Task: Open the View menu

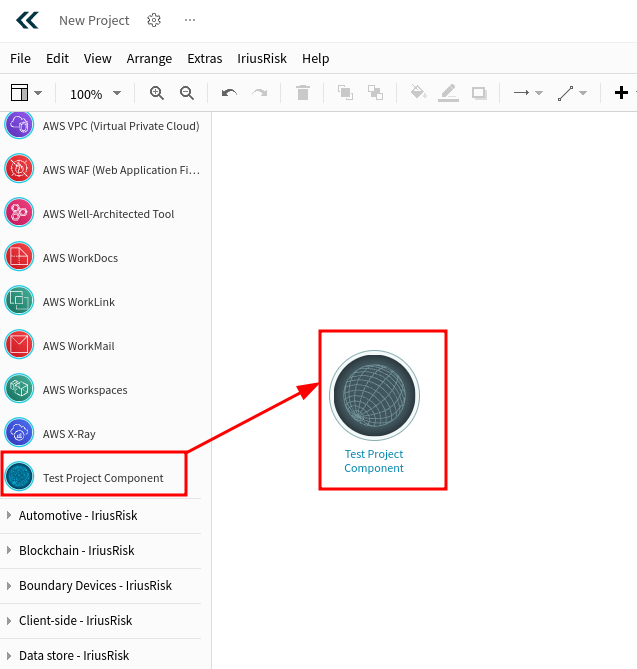Action: (x=97, y=58)
